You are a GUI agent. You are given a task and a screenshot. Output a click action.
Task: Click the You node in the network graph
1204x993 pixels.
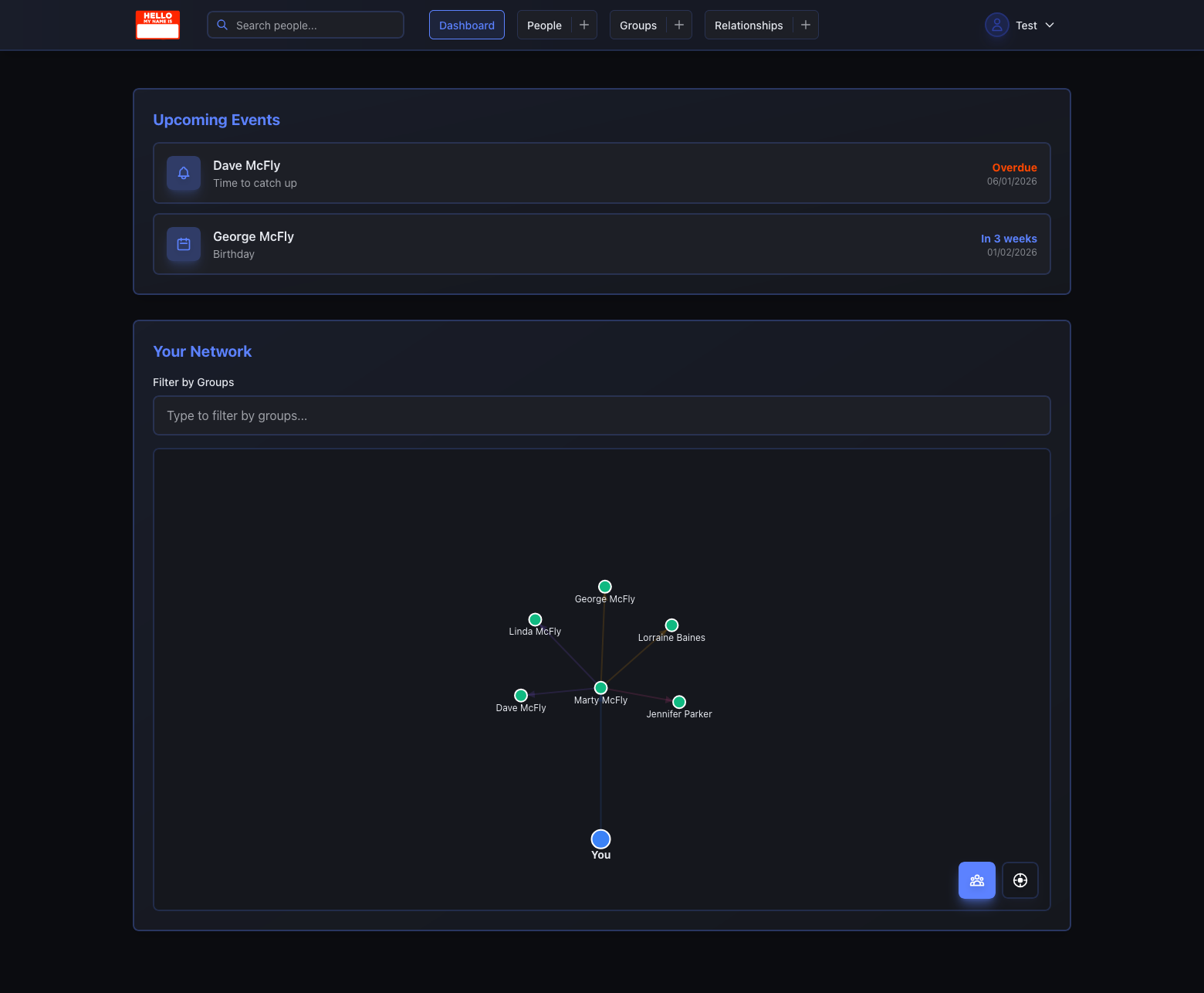(x=600, y=839)
